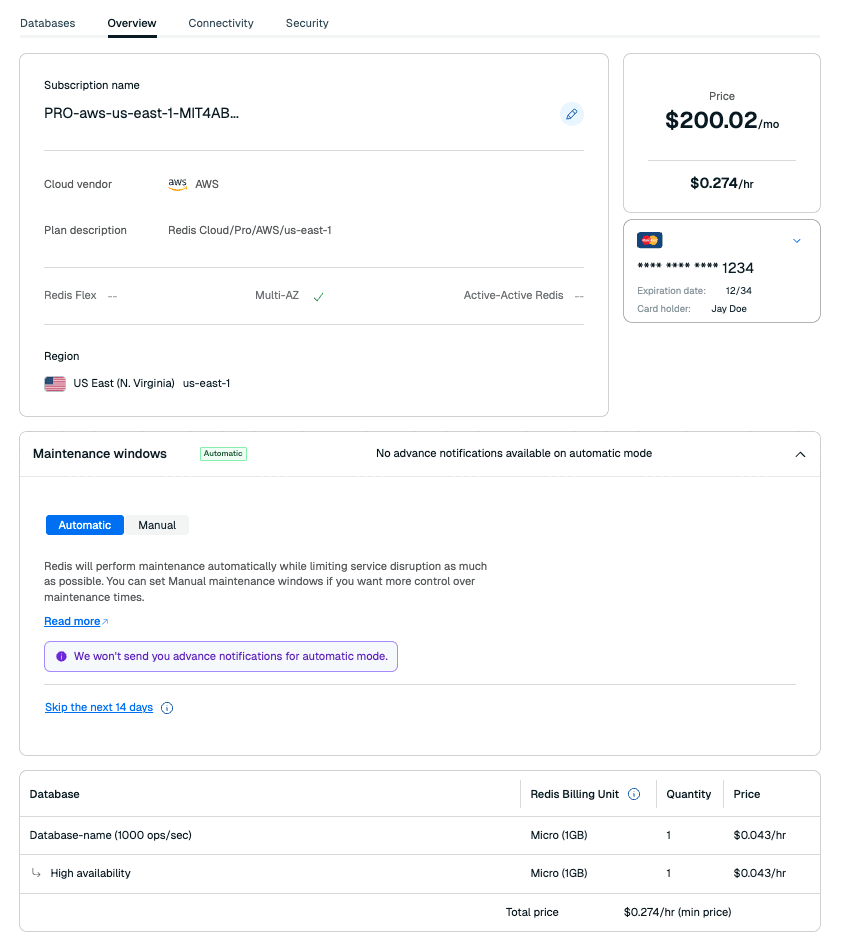This screenshot has width=841, height=945.
Task: Click the green Automatic status badge
Action: (x=223, y=454)
